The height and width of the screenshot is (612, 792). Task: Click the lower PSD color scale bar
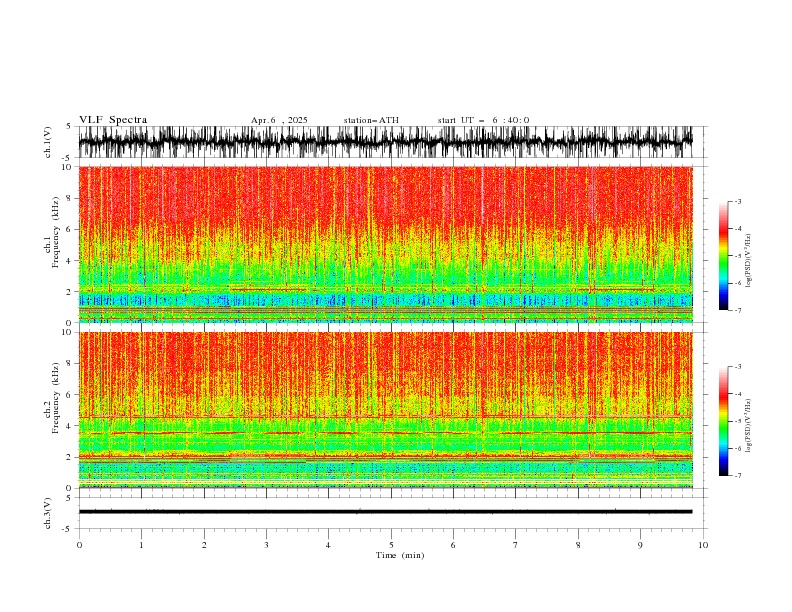pyautogui.click(x=723, y=421)
